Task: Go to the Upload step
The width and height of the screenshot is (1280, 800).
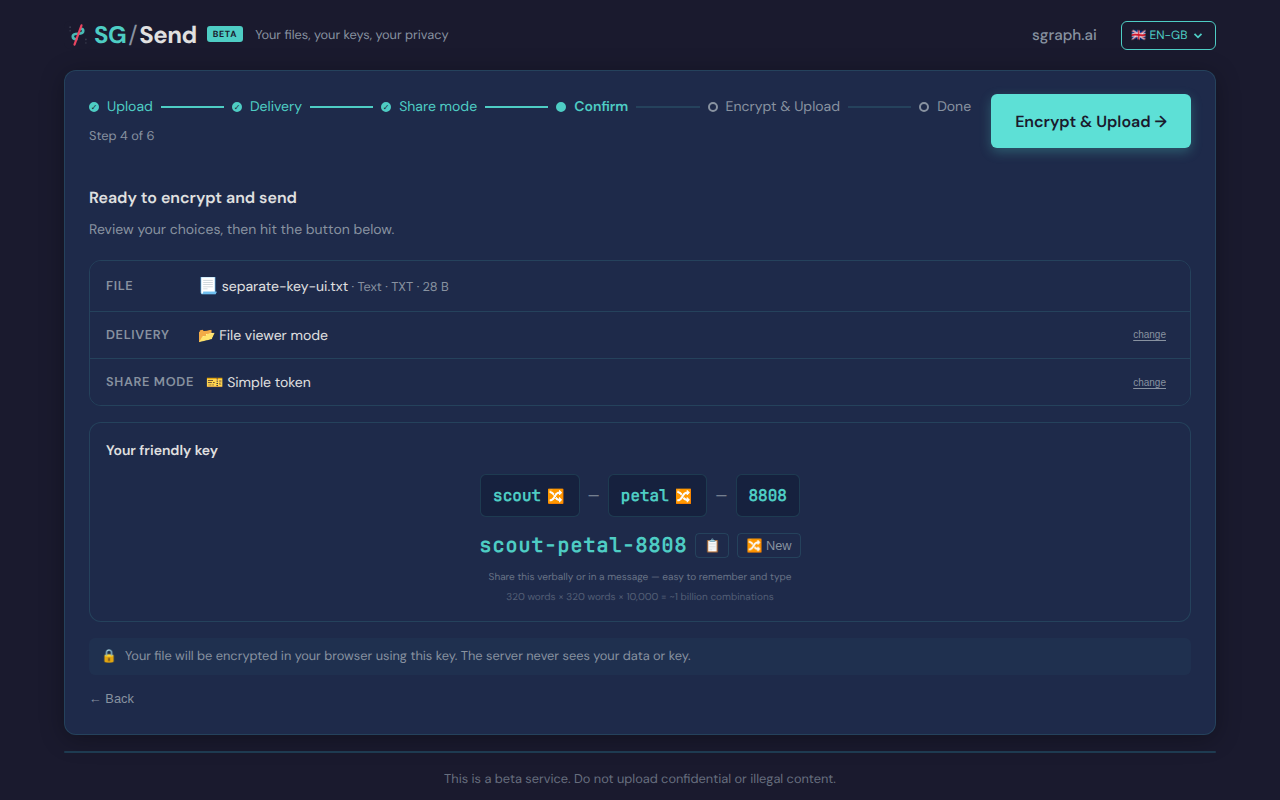Action: click(121, 106)
